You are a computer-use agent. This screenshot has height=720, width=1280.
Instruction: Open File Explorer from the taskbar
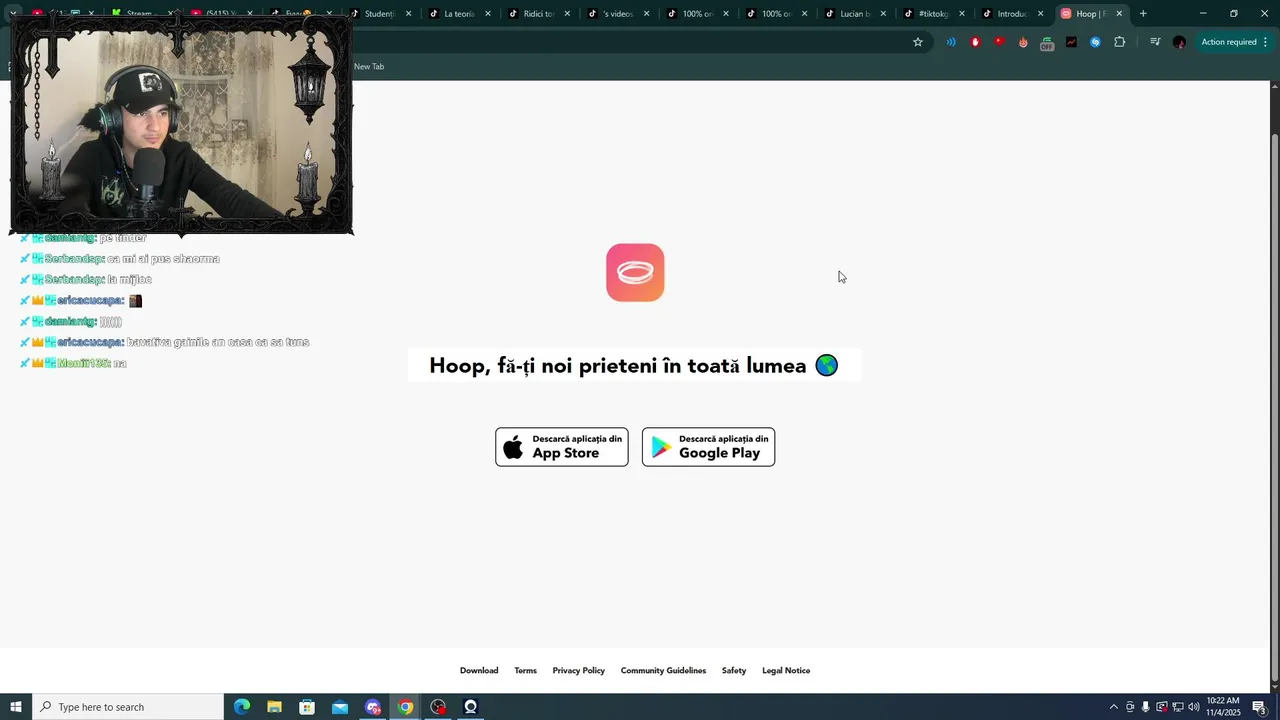coord(275,707)
